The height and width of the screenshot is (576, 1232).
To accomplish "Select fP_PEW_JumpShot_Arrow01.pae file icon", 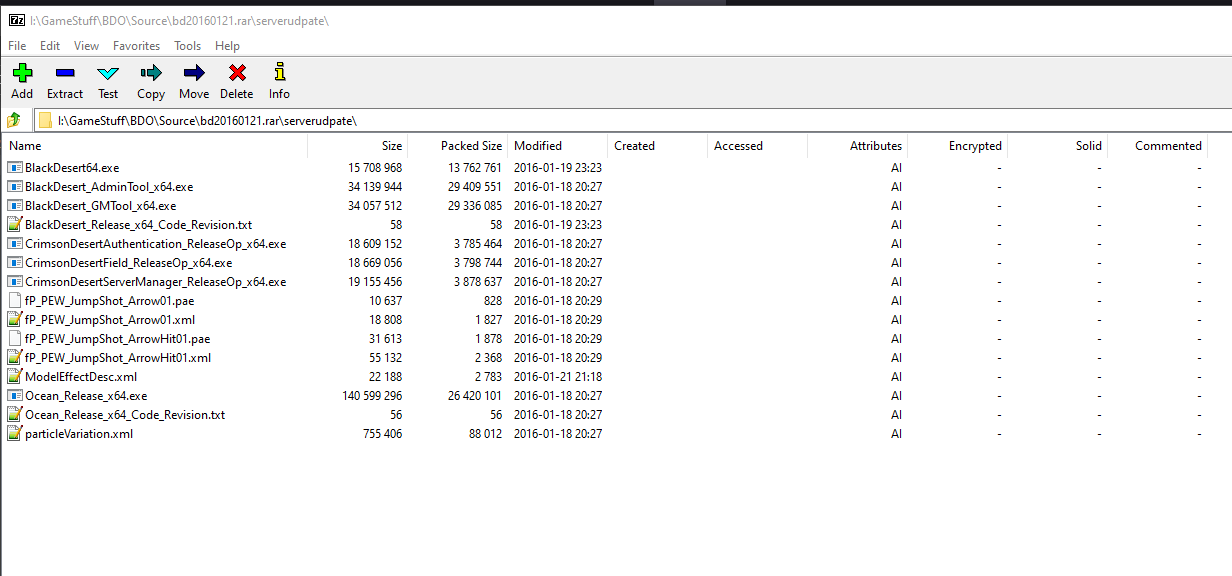I will (x=14, y=301).
